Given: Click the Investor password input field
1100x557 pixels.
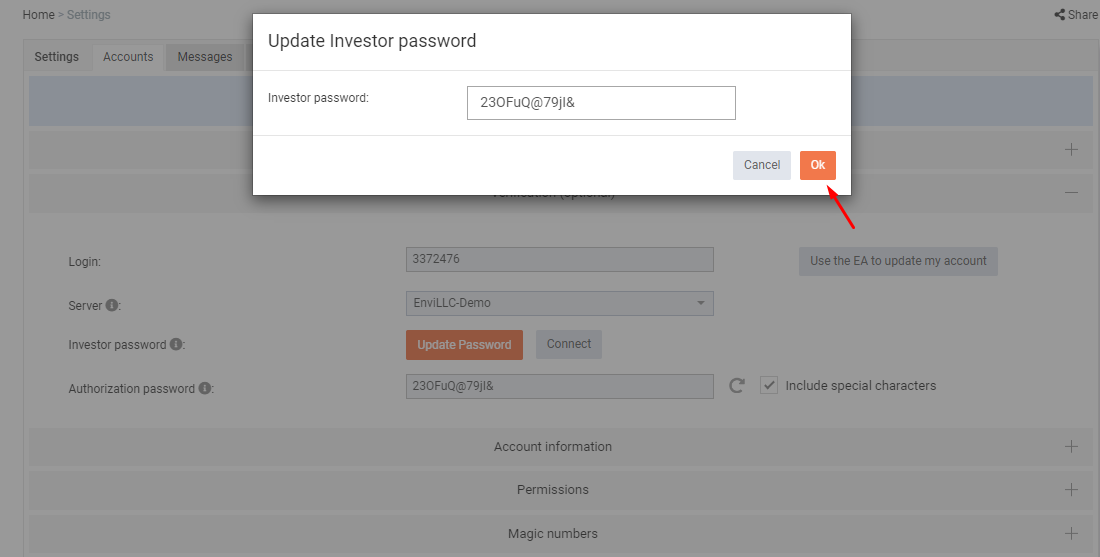Looking at the screenshot, I should [601, 102].
